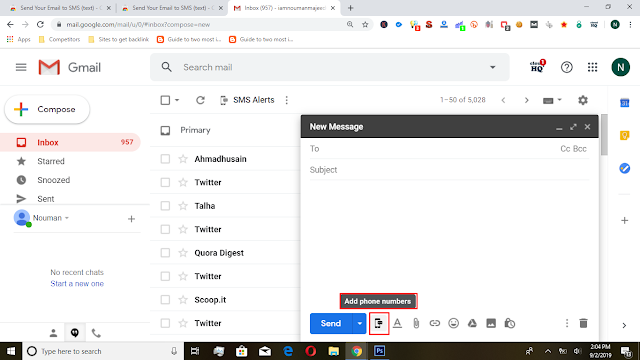Expand the search options dropdown arrow
Image resolution: width=640 pixels, height=360 pixels.
click(x=493, y=67)
